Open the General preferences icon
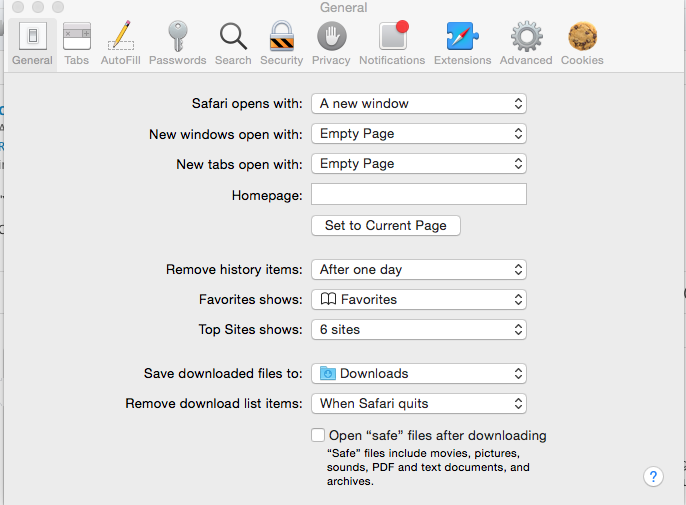Image resolution: width=686 pixels, height=505 pixels. point(32,36)
